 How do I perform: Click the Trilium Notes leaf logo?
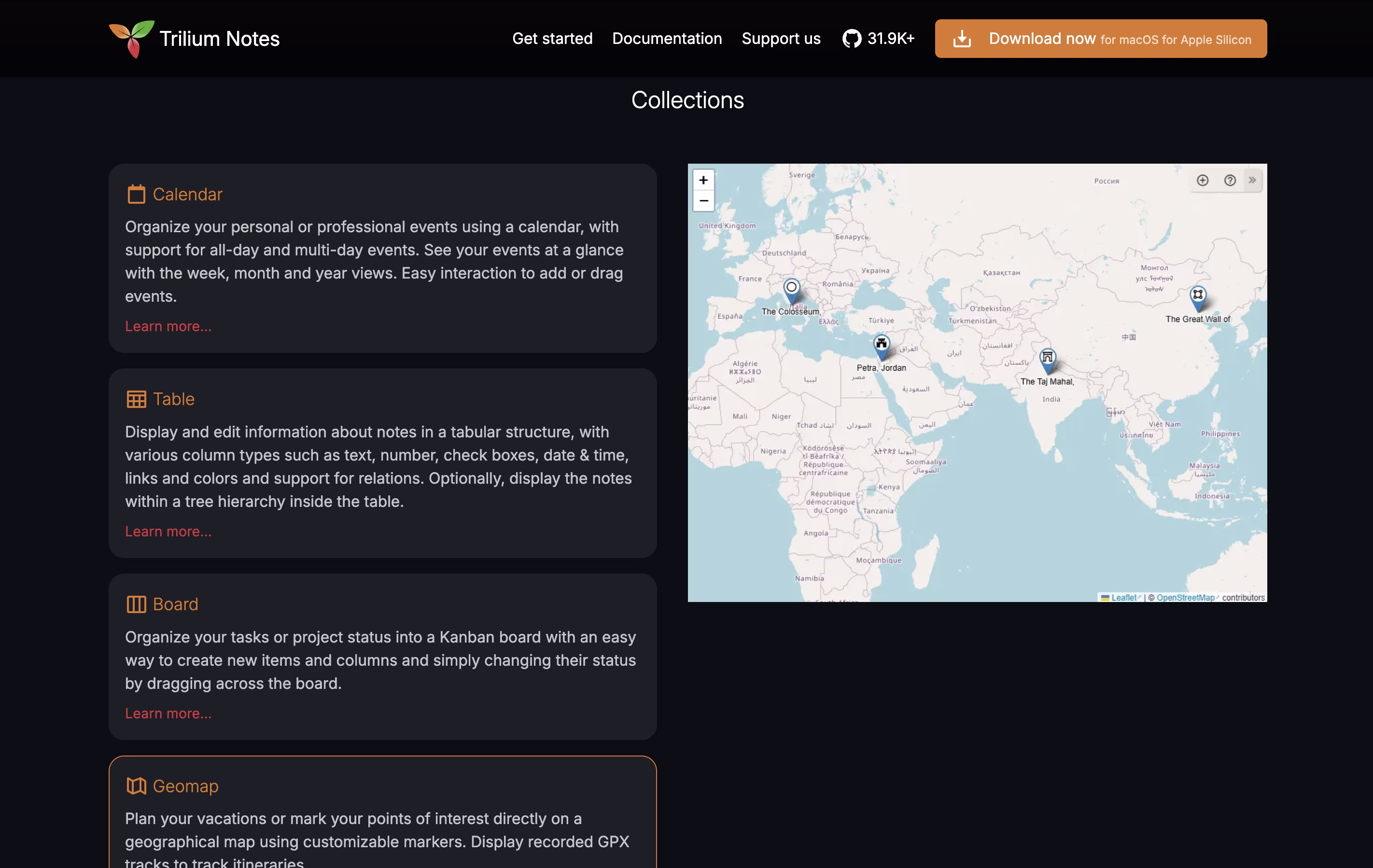coord(132,39)
